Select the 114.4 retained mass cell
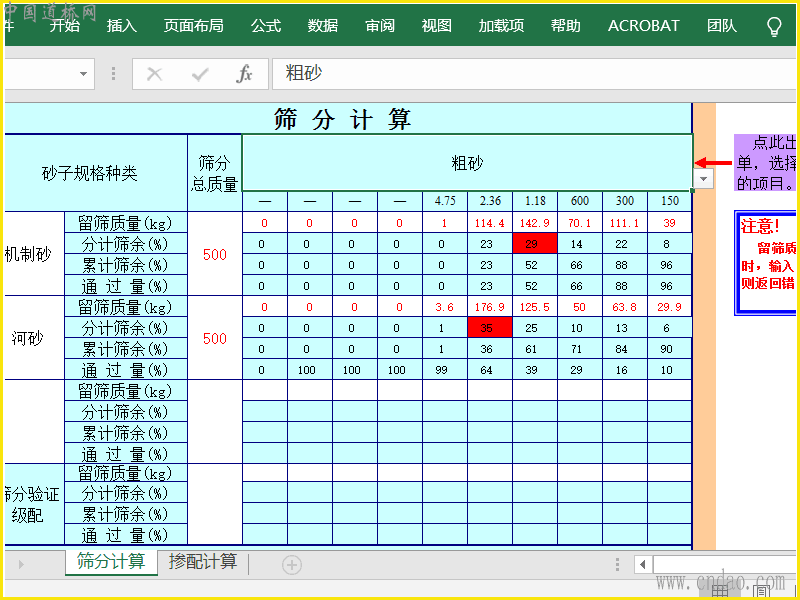 click(490, 223)
